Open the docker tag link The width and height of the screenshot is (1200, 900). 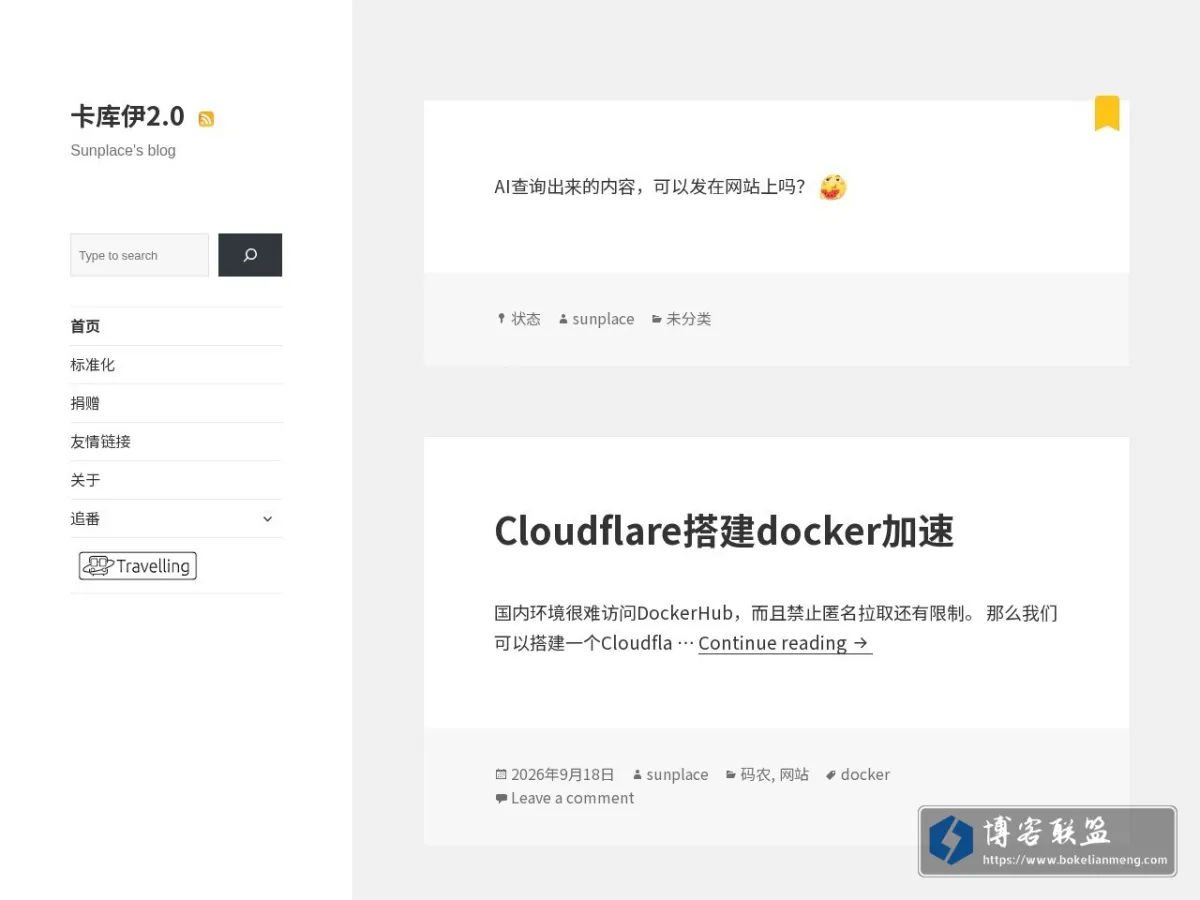tap(865, 774)
